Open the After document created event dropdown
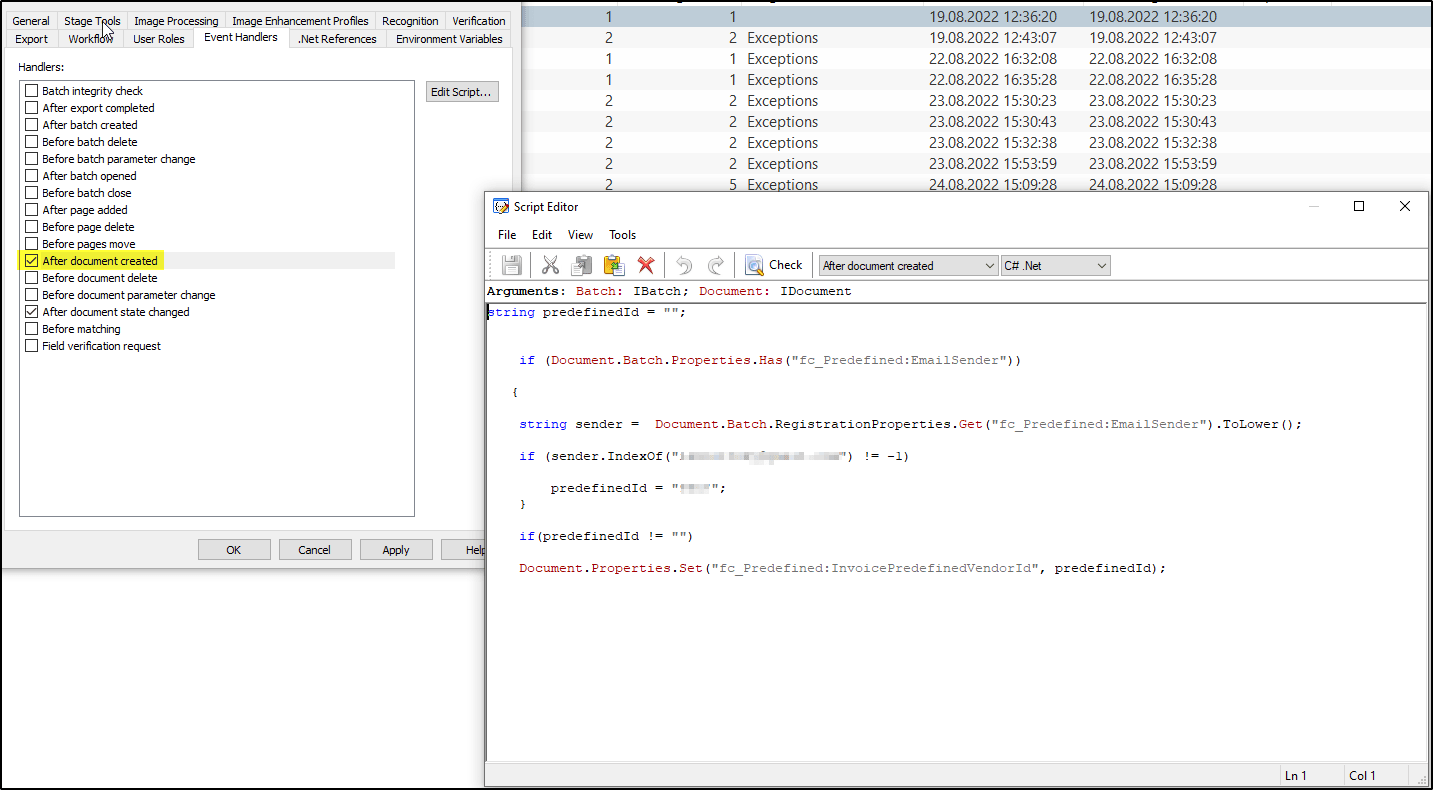The width and height of the screenshot is (1433, 790). click(x=908, y=266)
